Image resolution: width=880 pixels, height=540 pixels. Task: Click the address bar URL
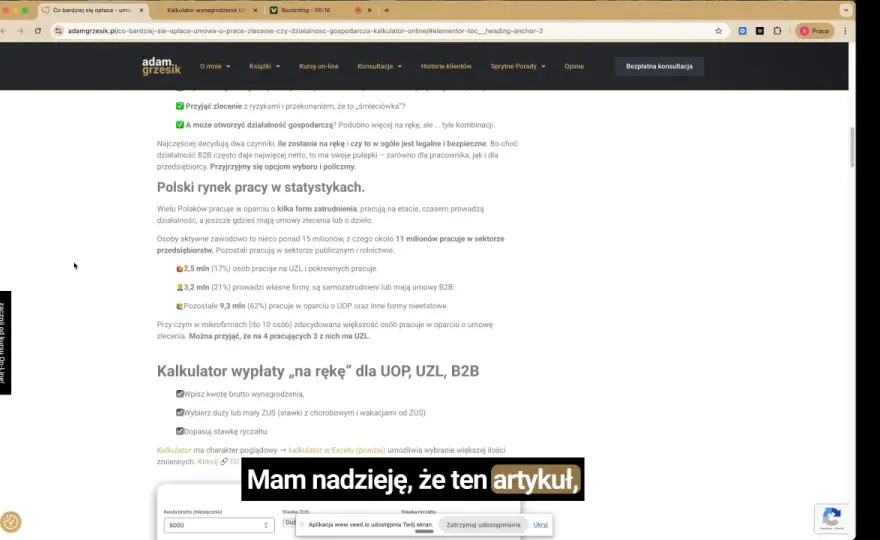tap(305, 31)
